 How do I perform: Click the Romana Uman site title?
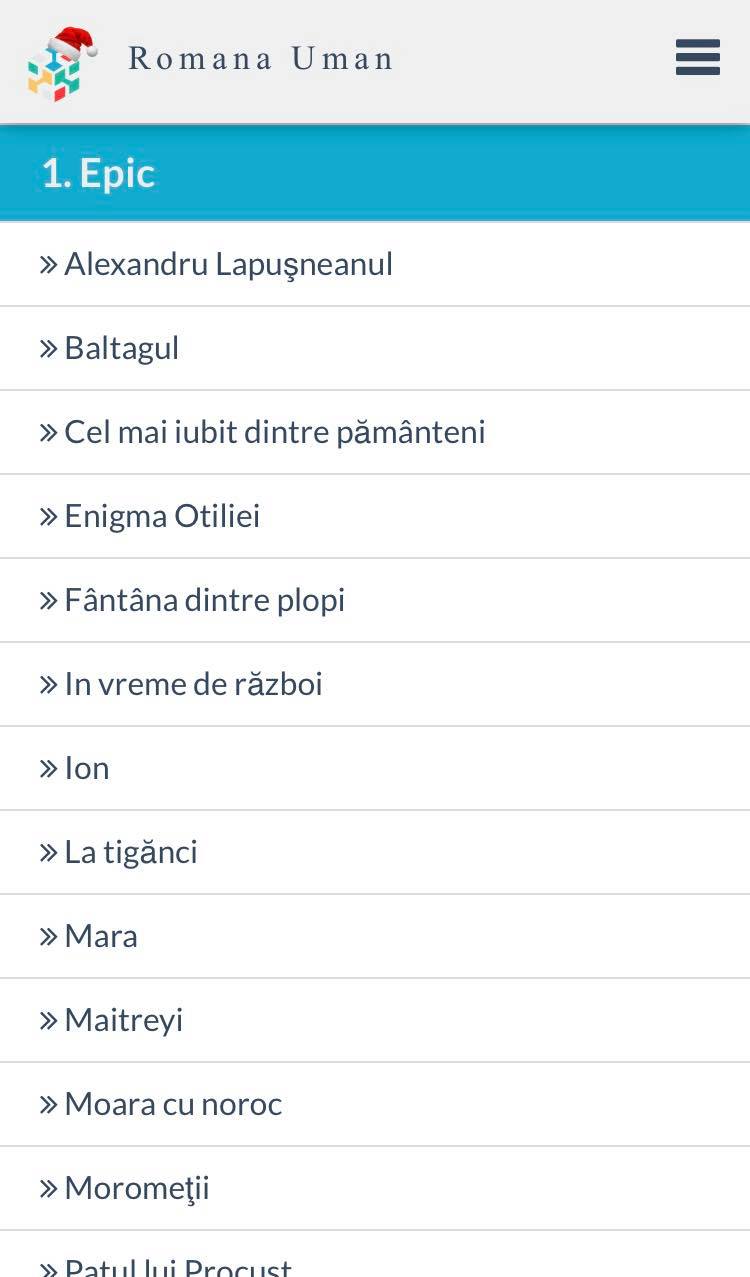click(261, 59)
